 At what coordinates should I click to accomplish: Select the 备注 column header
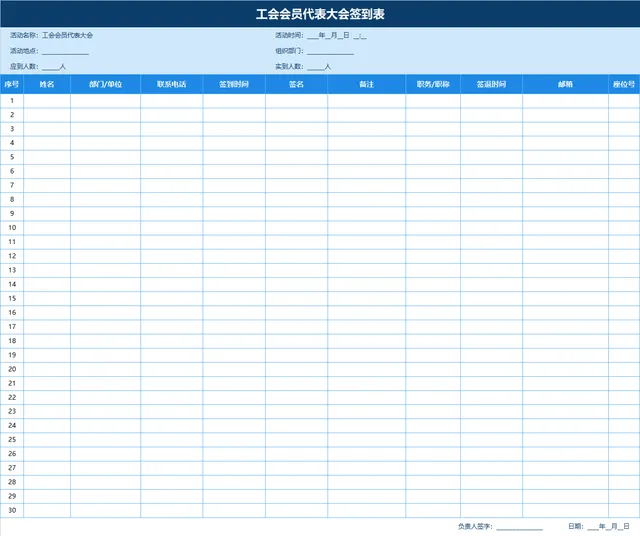[367, 85]
